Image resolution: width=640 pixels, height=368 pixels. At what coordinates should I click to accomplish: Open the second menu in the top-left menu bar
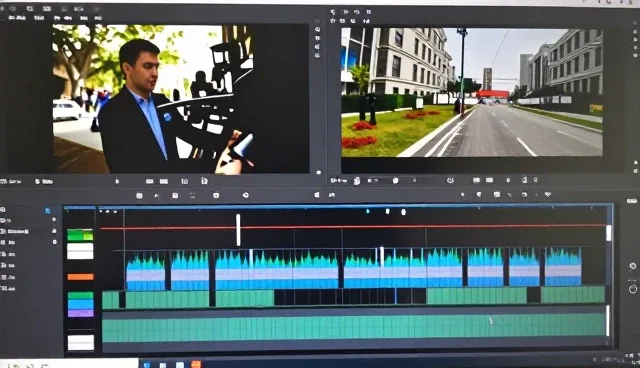pos(39,18)
